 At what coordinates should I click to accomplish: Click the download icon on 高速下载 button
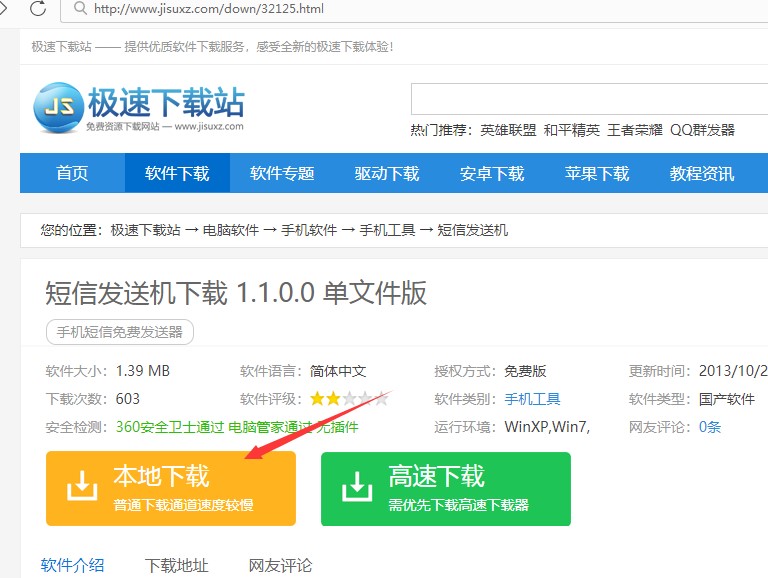point(357,486)
